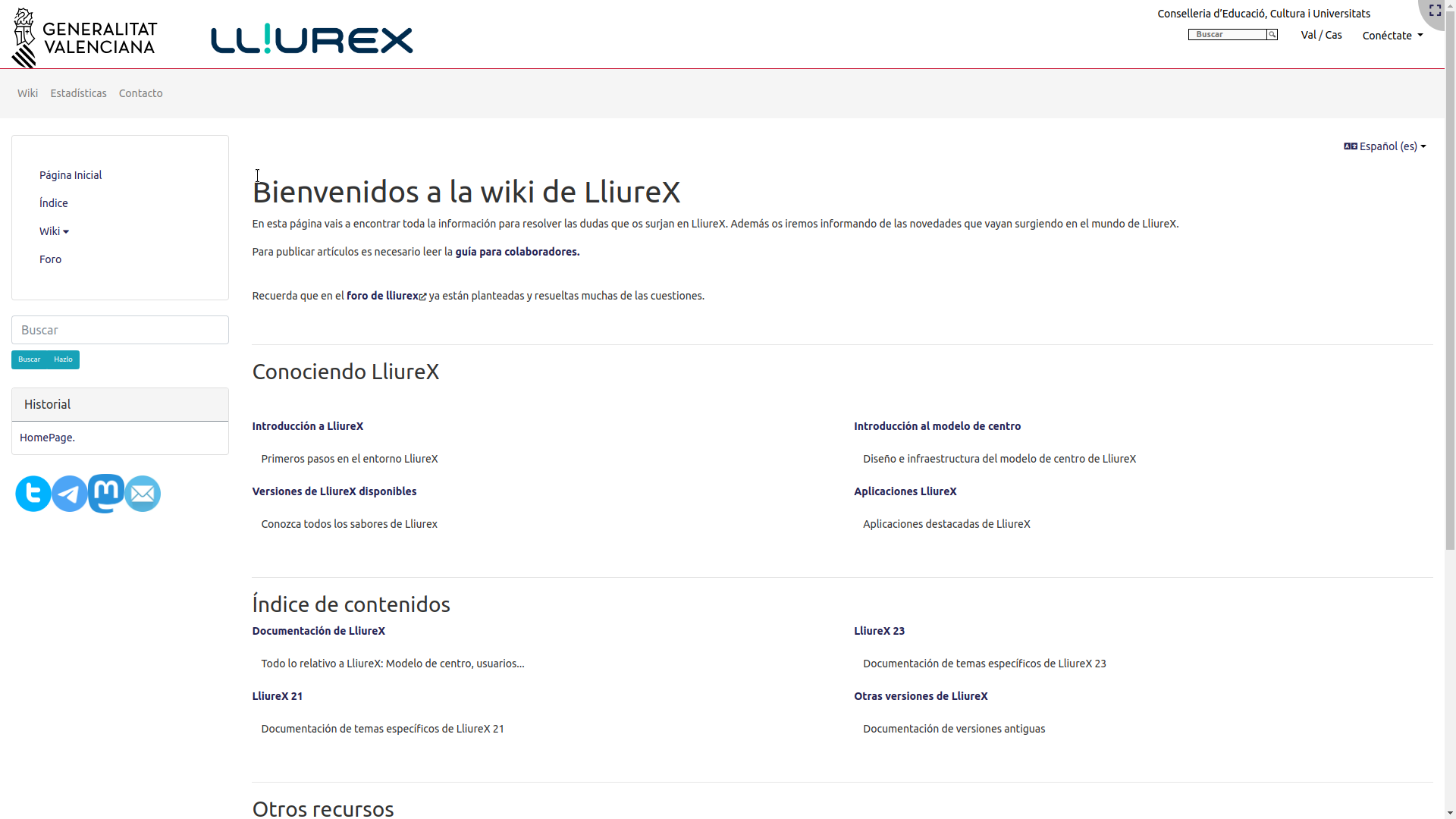Toggle fullscreen with top-right corner icon
This screenshot has height=819, width=1456.
1435,11
